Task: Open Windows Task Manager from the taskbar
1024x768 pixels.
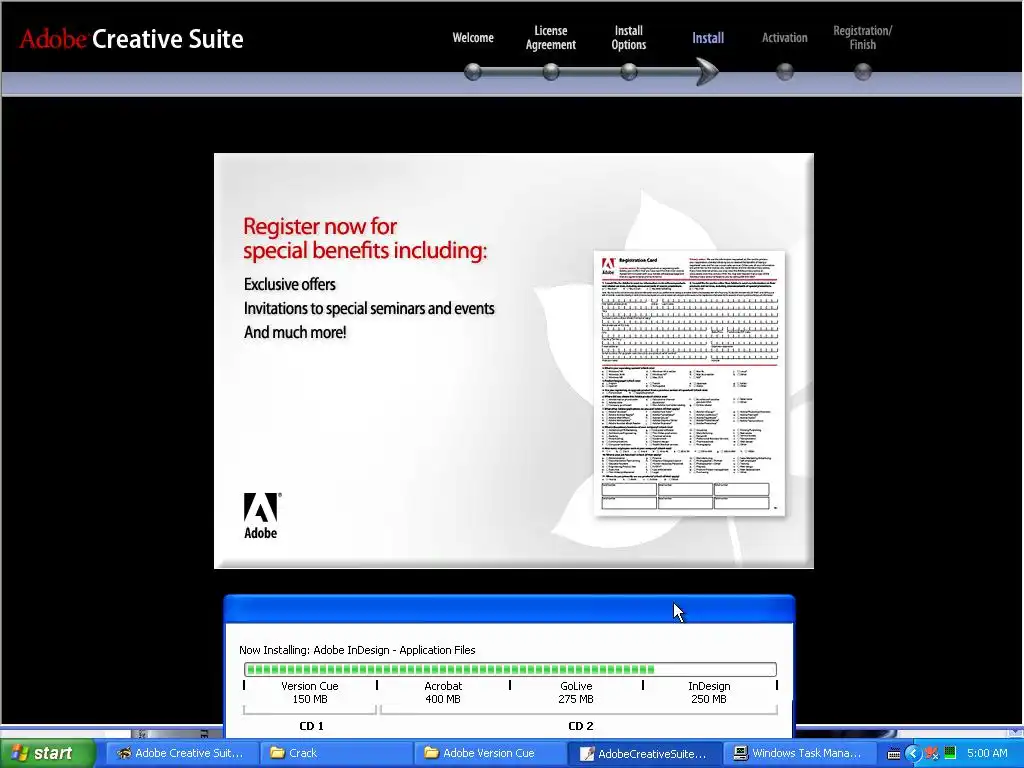Action: (798, 753)
